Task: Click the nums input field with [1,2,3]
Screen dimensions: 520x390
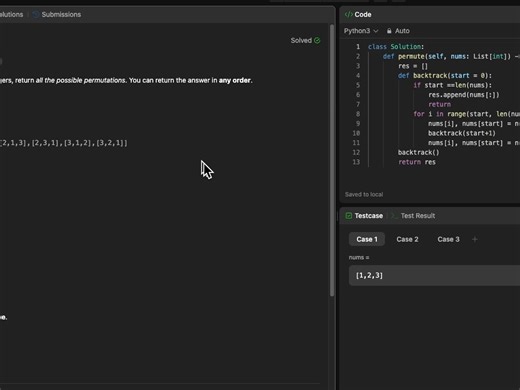Action: tap(434, 276)
